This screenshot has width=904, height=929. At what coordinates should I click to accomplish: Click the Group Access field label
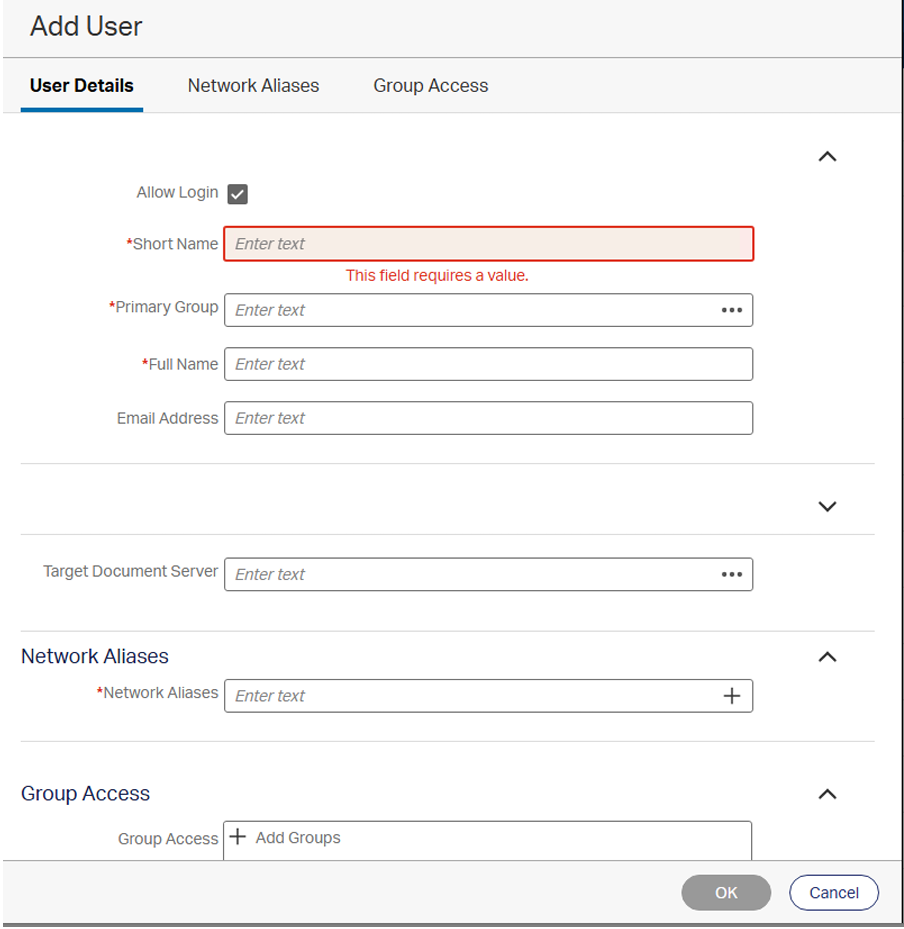tap(168, 838)
